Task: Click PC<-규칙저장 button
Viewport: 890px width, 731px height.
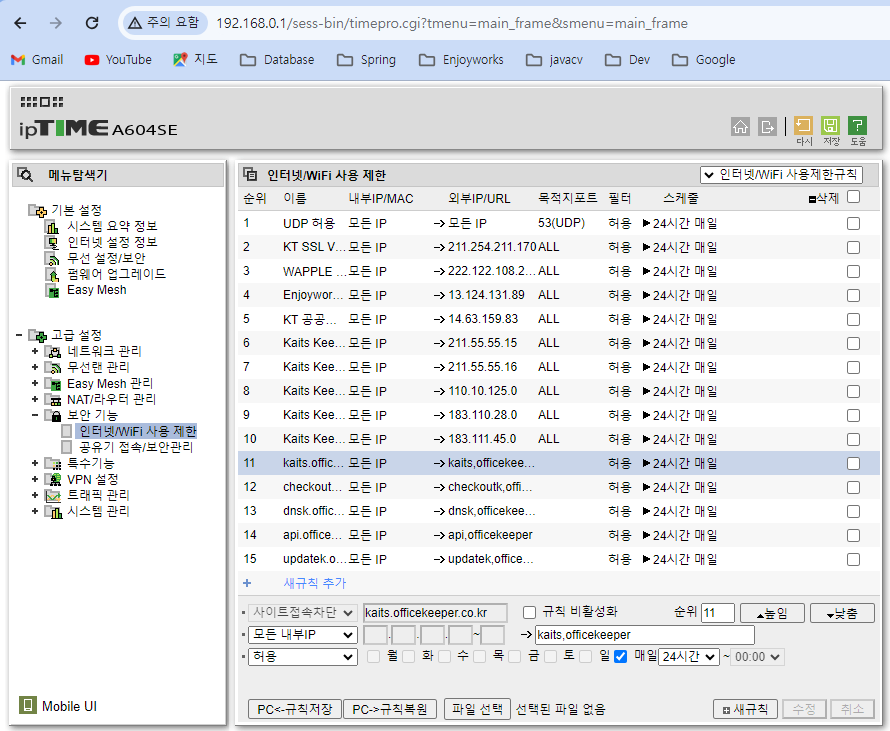Action: pyautogui.click(x=295, y=709)
